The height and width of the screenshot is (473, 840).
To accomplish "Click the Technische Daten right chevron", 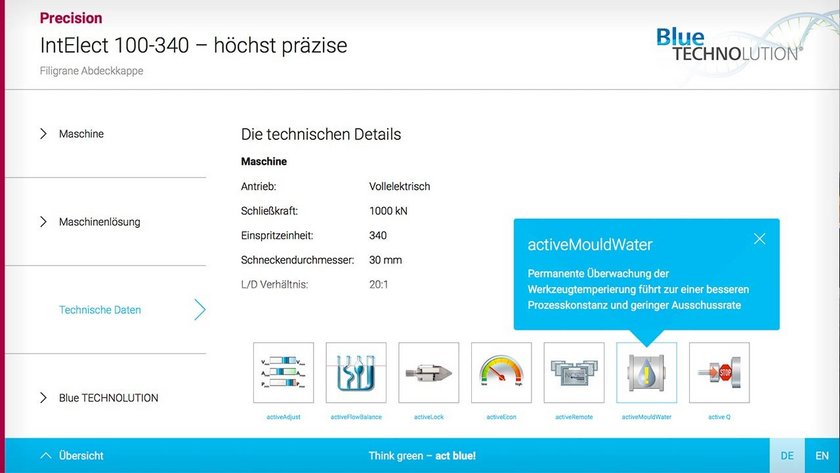I will pos(200,310).
